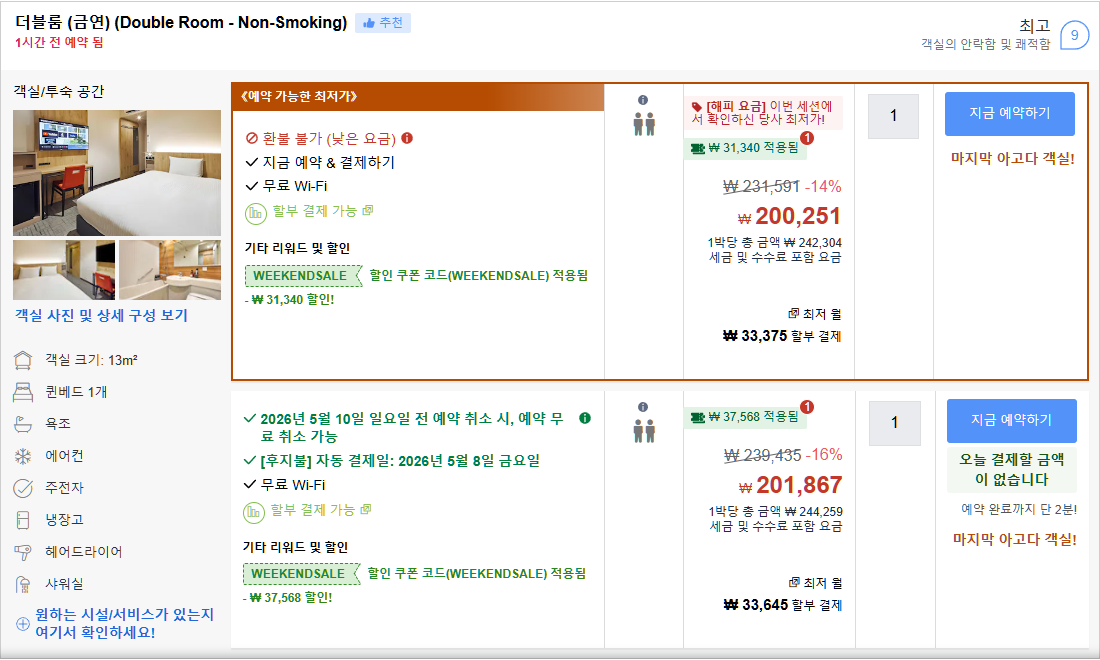Open 객실 사진 및 상세 구성 보기 link
Image resolution: width=1100 pixels, height=660 pixels.
coord(102,316)
